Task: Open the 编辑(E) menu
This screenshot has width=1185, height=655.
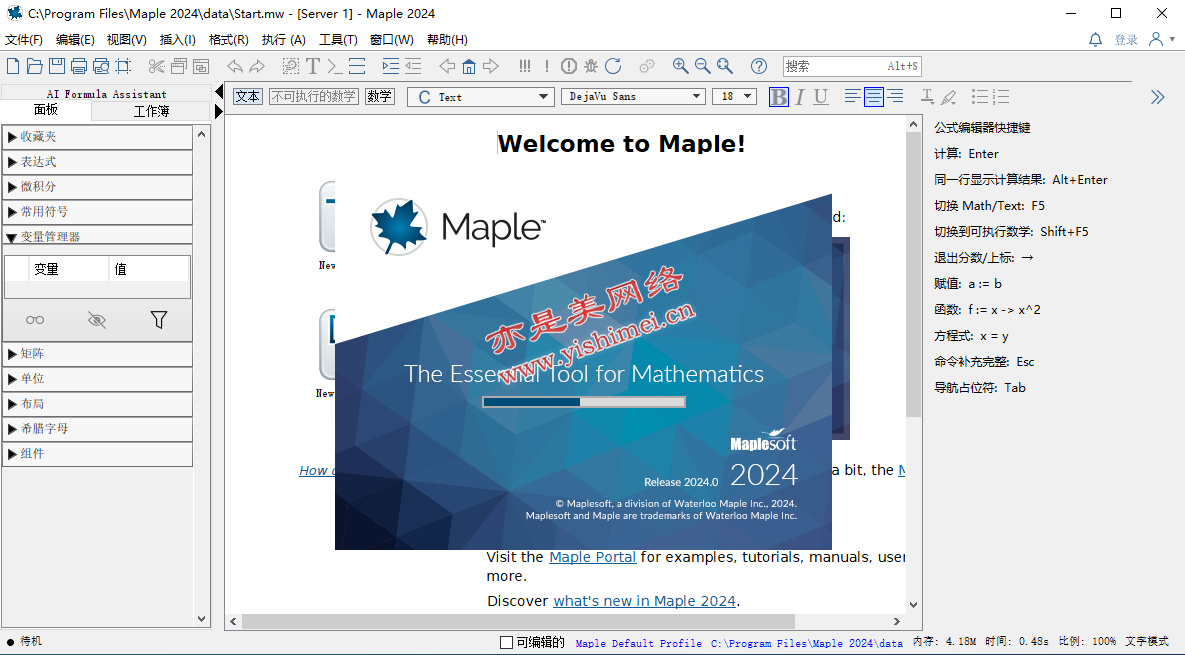Action: click(75, 39)
